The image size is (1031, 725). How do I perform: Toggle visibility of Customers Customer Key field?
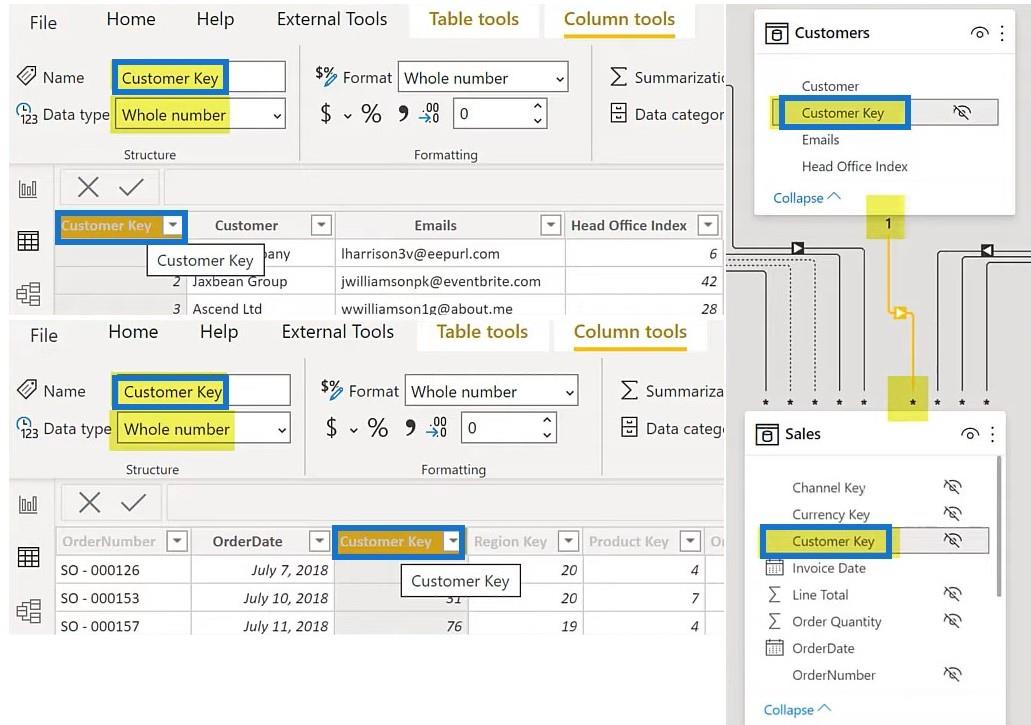coord(961,112)
